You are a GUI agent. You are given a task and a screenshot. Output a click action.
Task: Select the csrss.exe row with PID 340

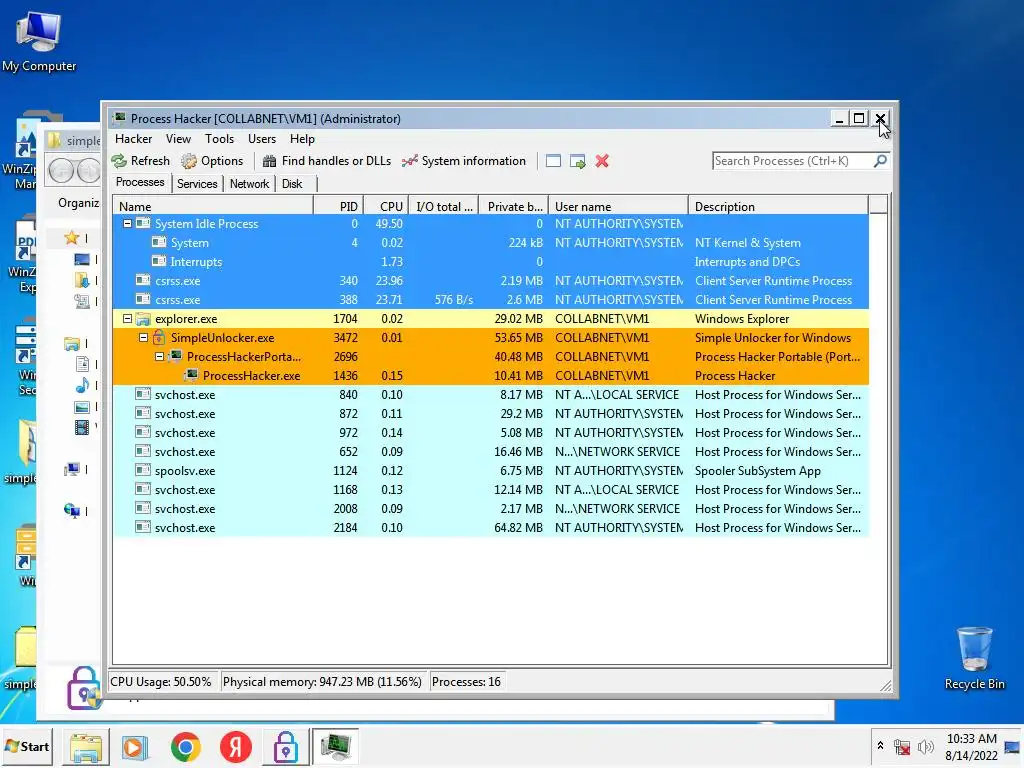(x=491, y=281)
